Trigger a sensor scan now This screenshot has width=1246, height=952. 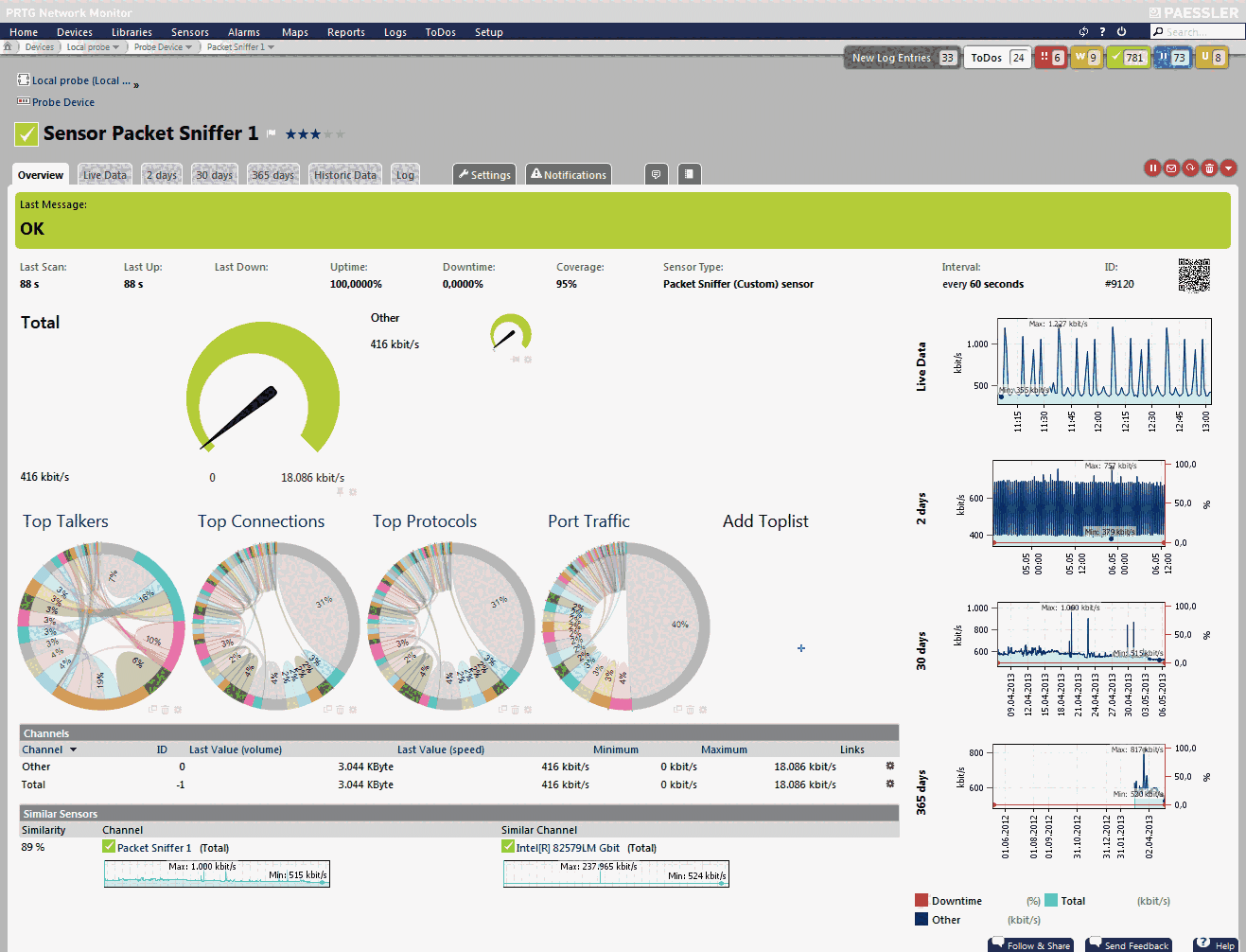point(1190,167)
